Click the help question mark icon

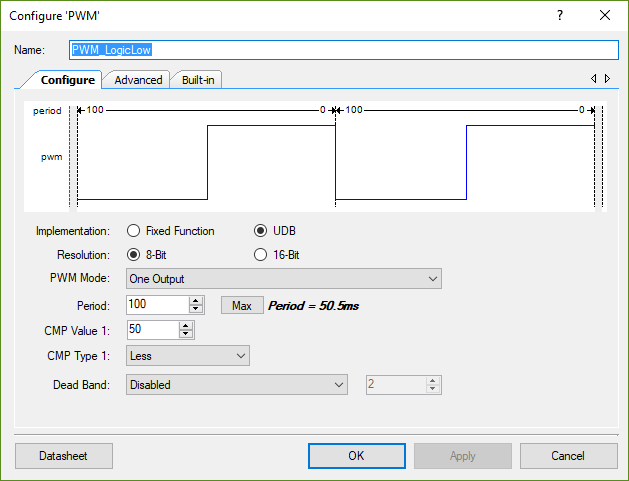click(560, 16)
